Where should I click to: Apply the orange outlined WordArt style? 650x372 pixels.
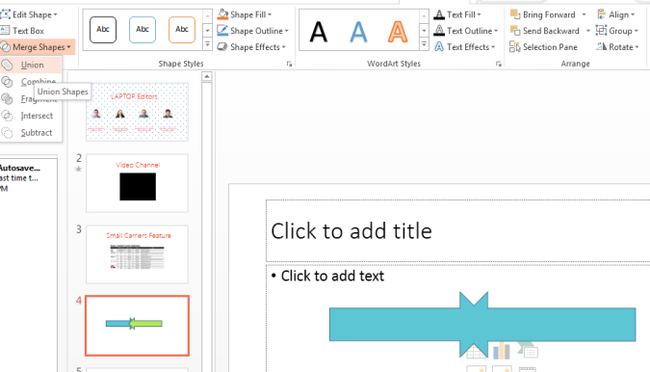(x=397, y=32)
